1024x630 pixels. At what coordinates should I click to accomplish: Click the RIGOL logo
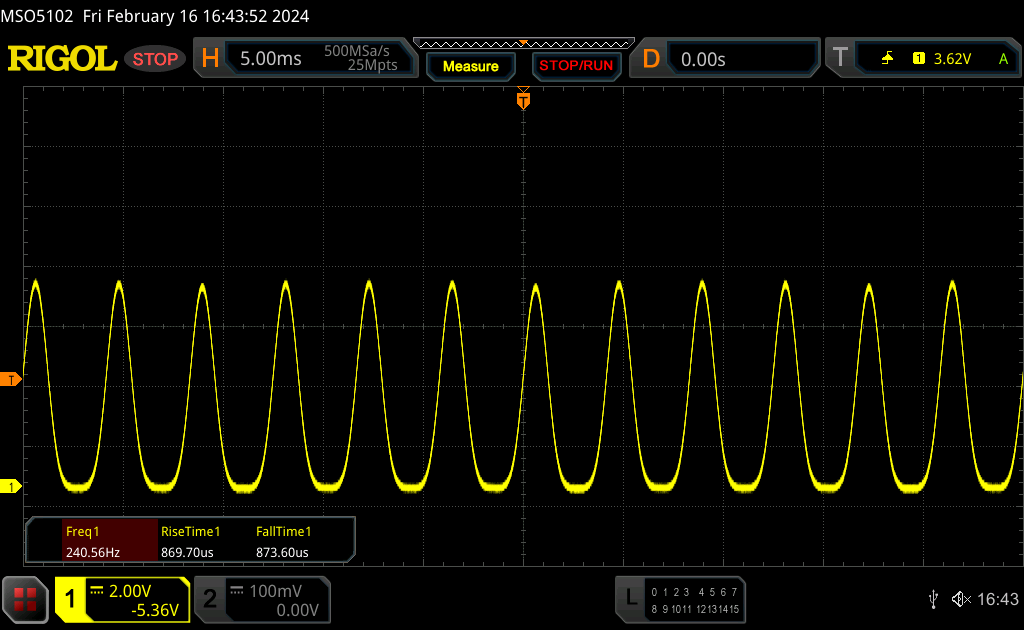tap(62, 59)
